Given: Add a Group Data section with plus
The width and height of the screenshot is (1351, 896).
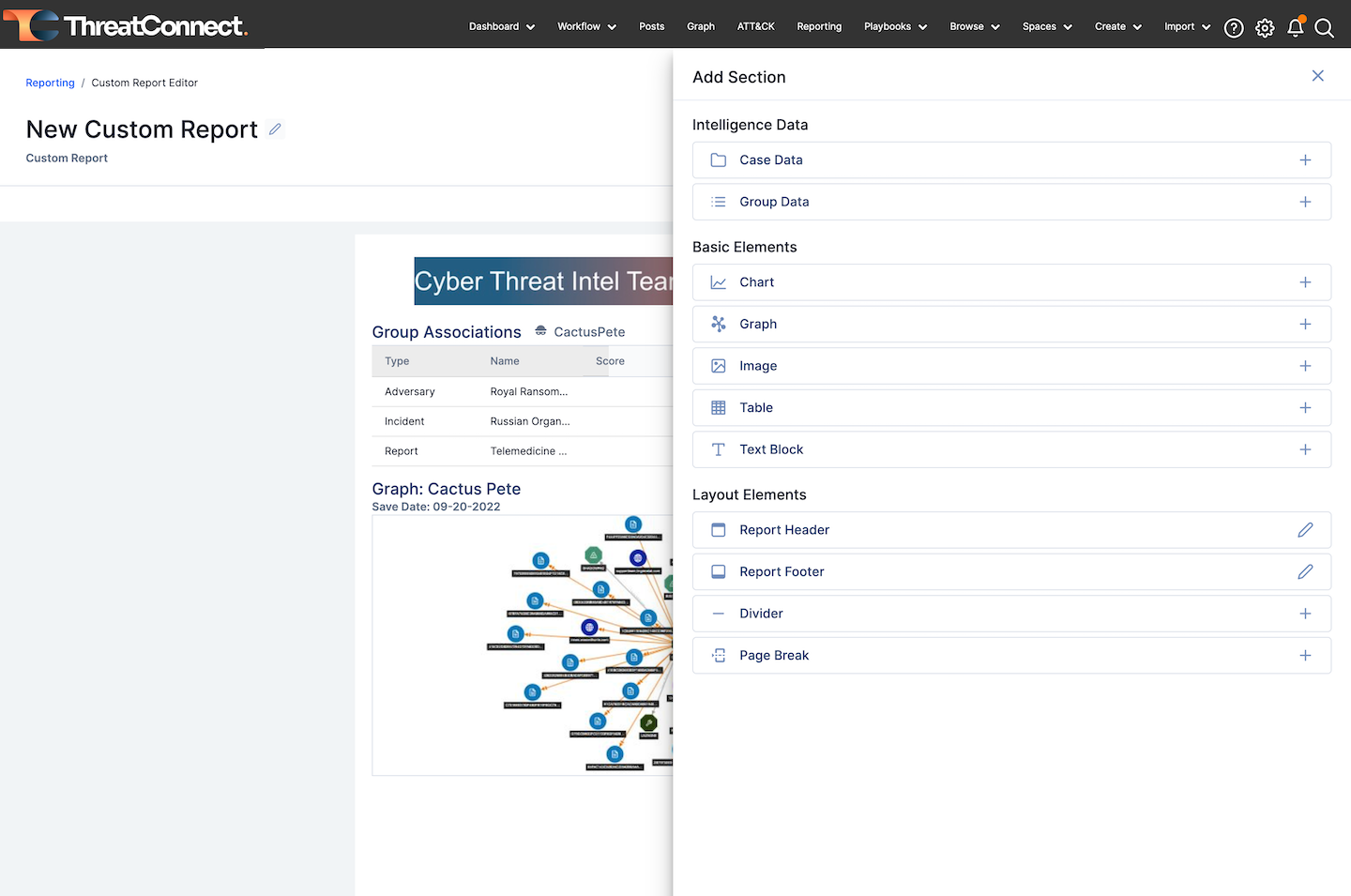Looking at the screenshot, I should point(1305,202).
